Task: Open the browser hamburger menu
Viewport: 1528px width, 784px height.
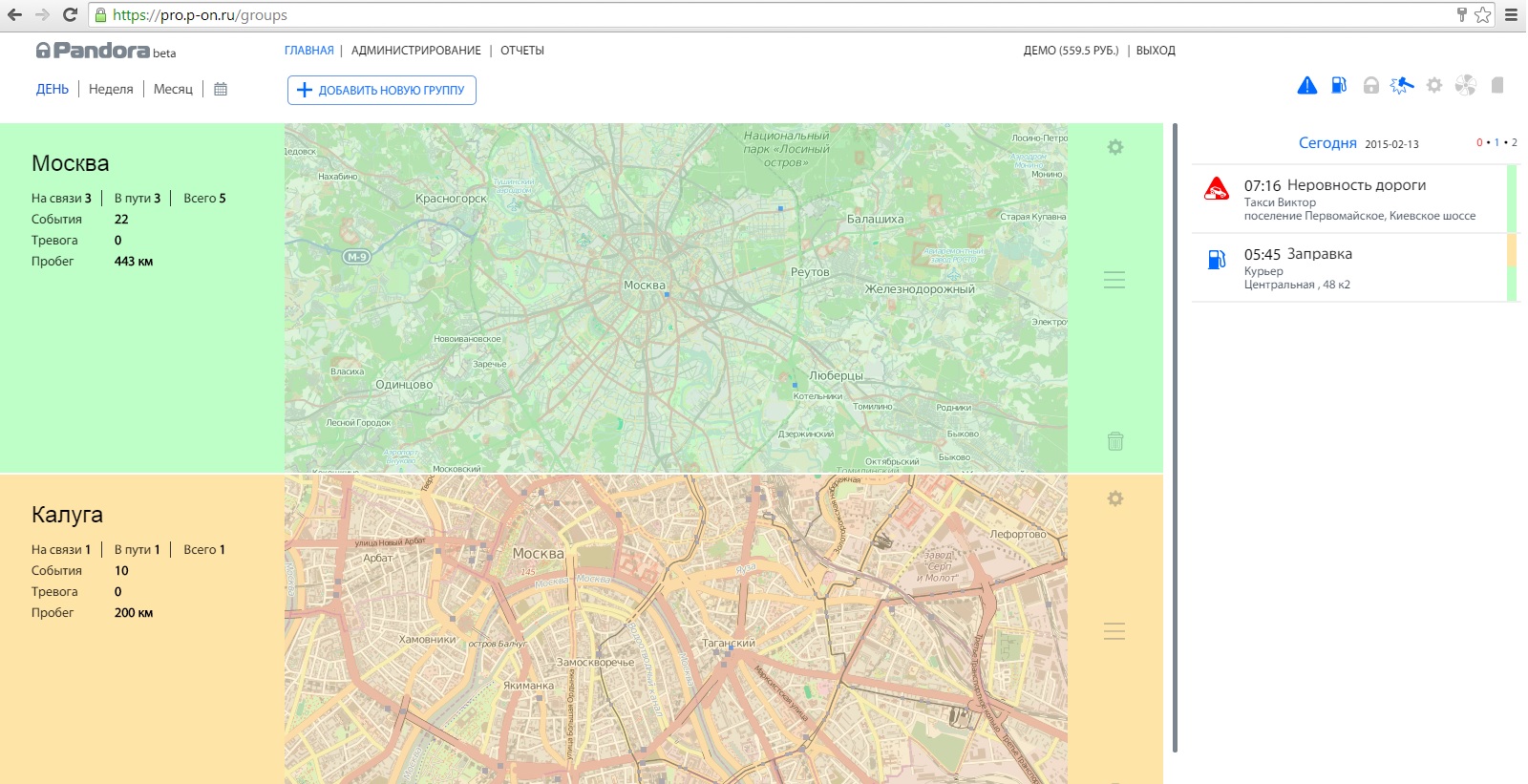Action: (1511, 14)
